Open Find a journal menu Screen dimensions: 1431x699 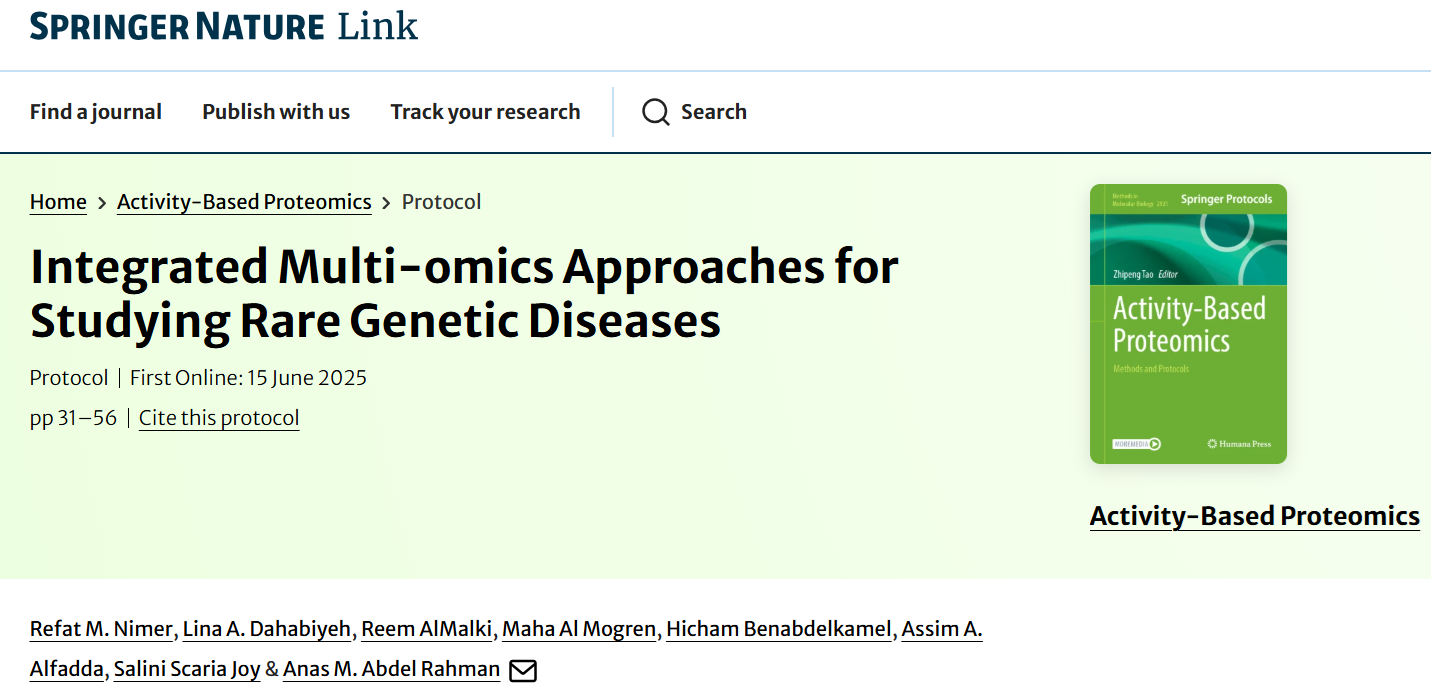(x=96, y=112)
